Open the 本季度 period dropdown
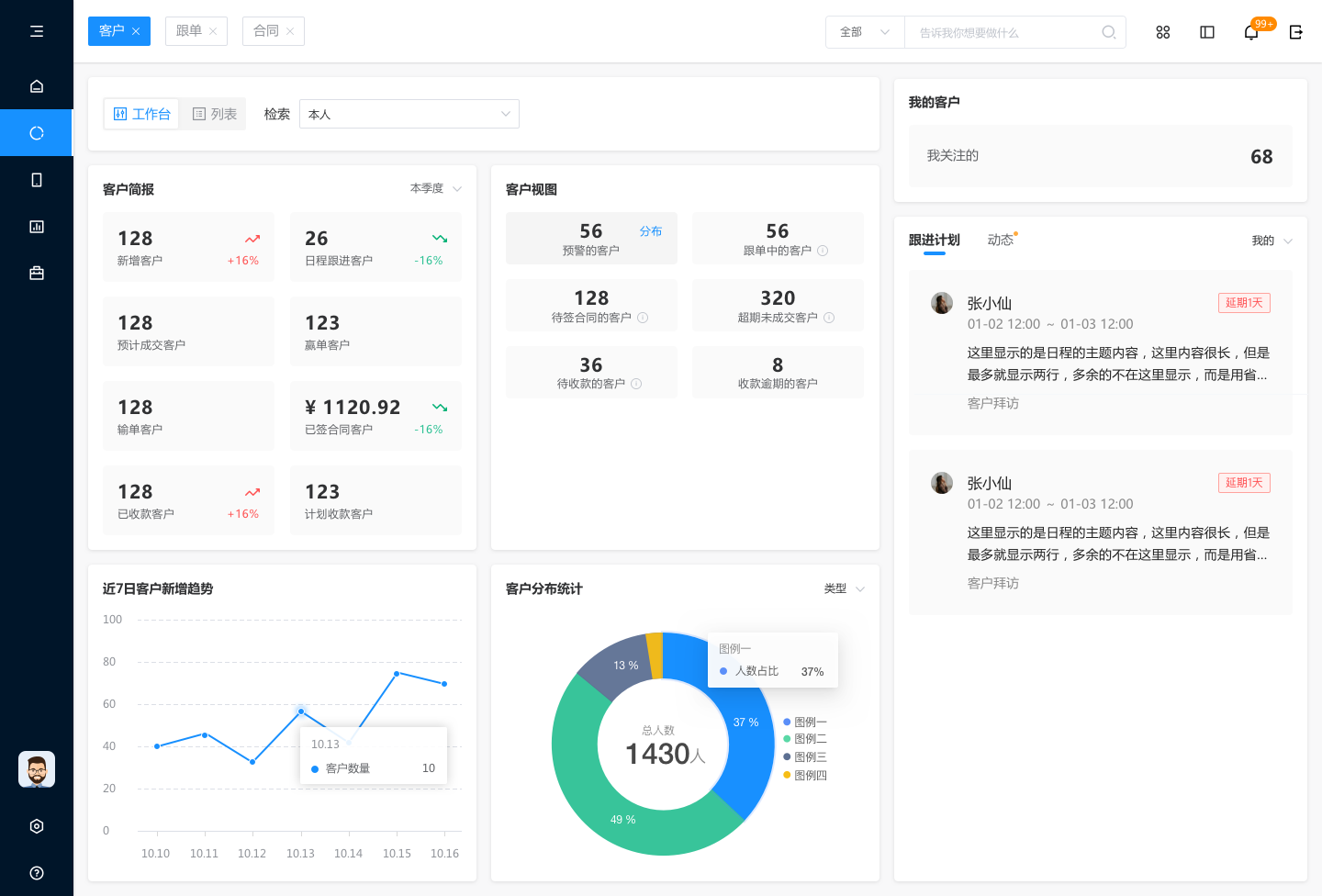1322x896 pixels. [435, 188]
